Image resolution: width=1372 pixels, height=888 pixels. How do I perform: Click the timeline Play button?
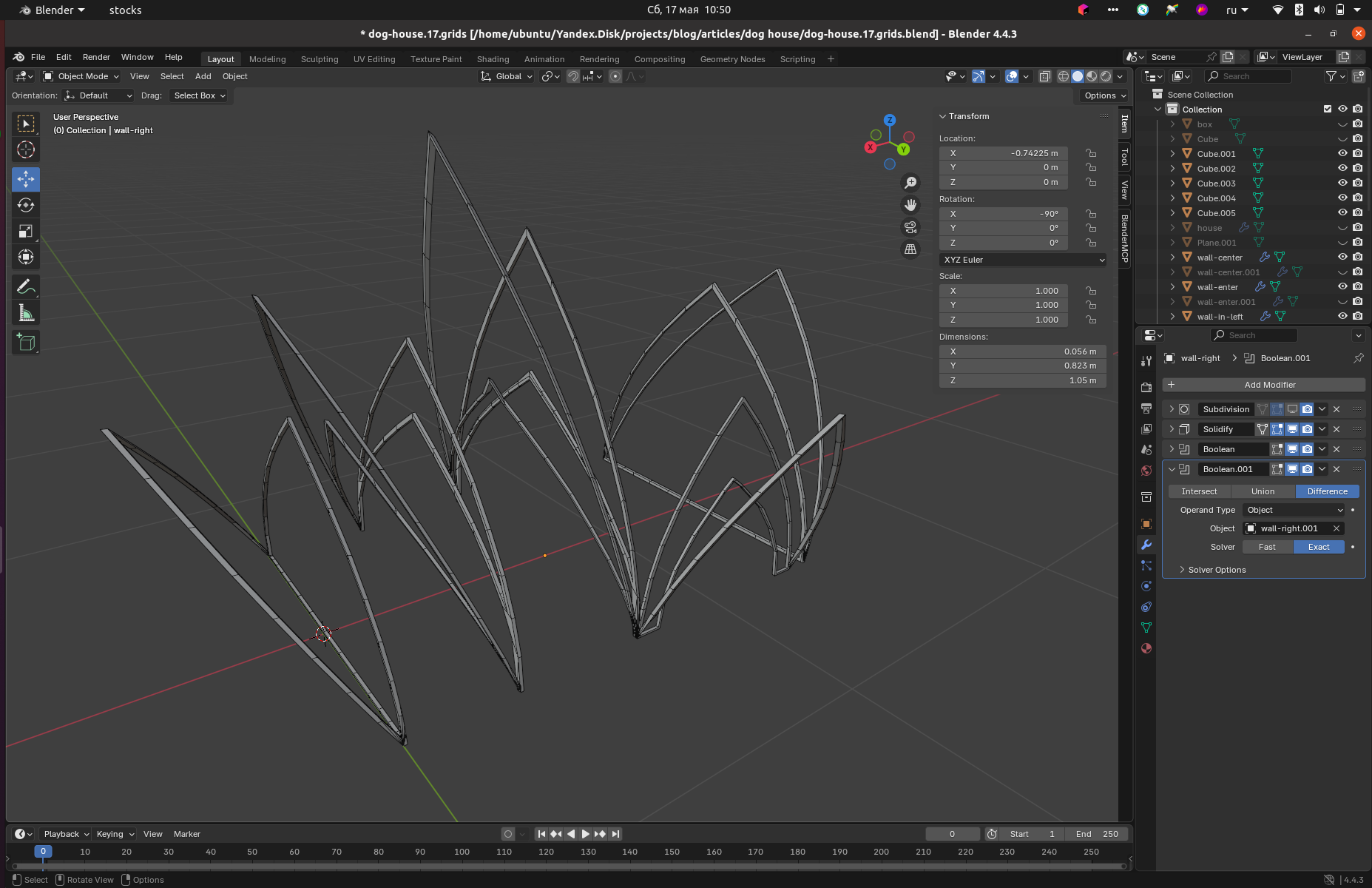[585, 834]
